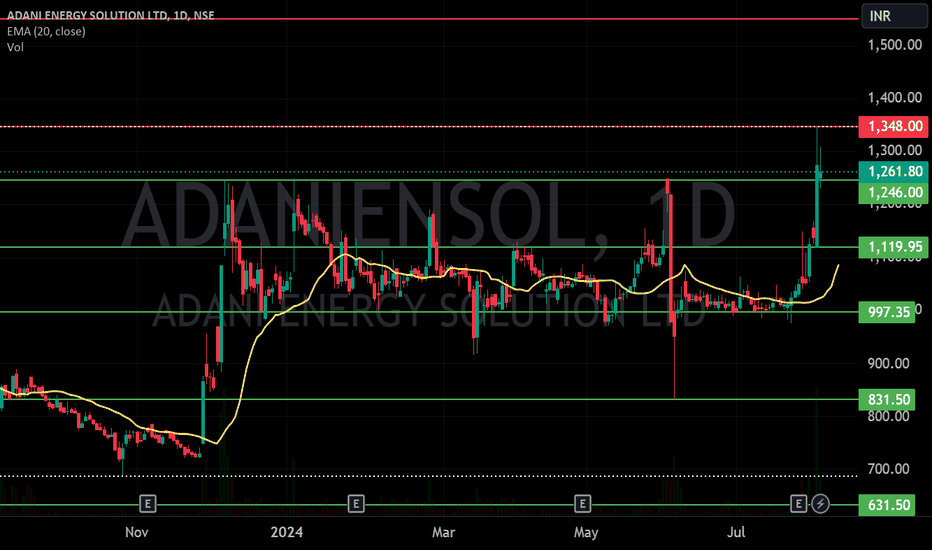Open the earnings E marker near 2024 label
Screen dimensions: 932x550
[x=355, y=504]
